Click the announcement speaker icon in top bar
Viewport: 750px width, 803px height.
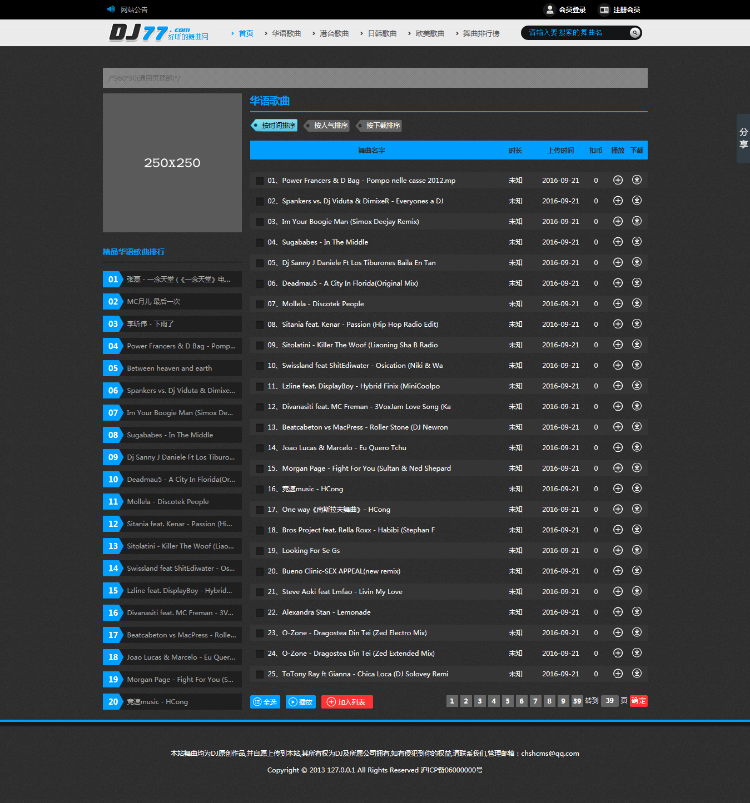point(111,9)
